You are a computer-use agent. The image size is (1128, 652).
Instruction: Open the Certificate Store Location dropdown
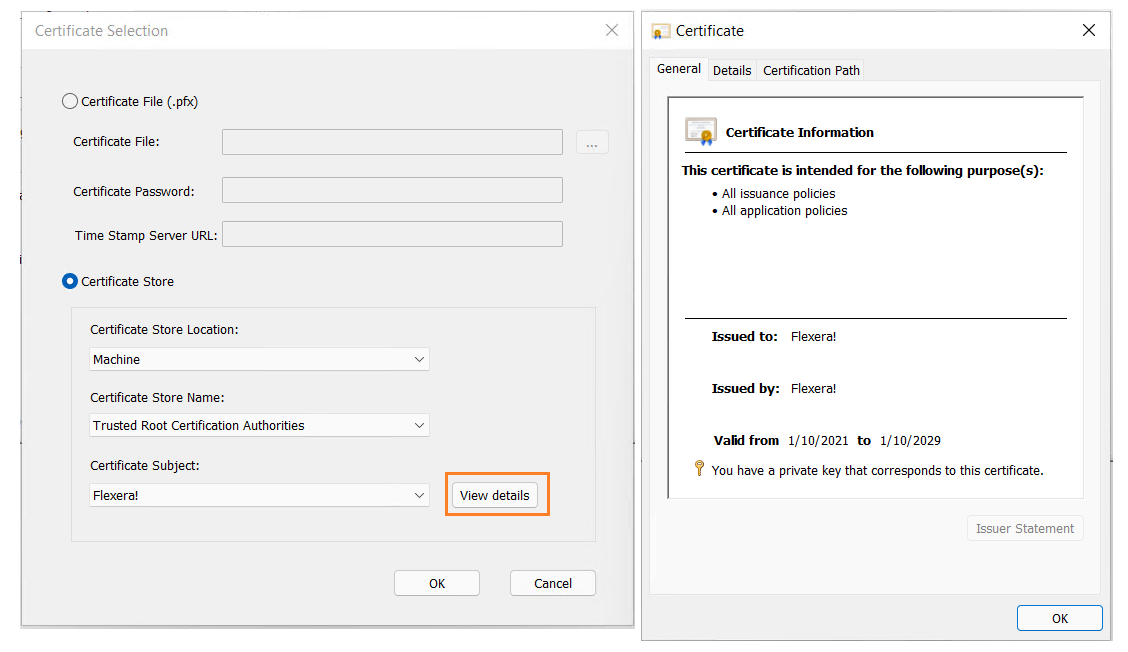(x=259, y=359)
